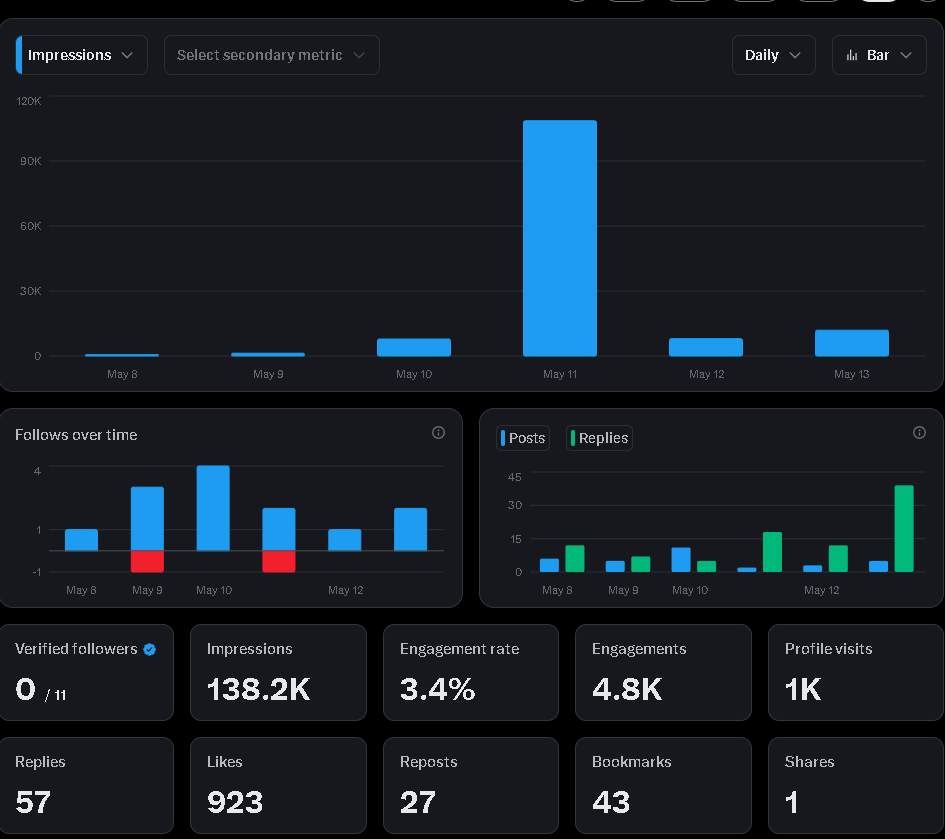Click the 45 y-axis label on the Posts/Replies chart
Viewport: 945px width, 839px height.
pyautogui.click(x=515, y=477)
